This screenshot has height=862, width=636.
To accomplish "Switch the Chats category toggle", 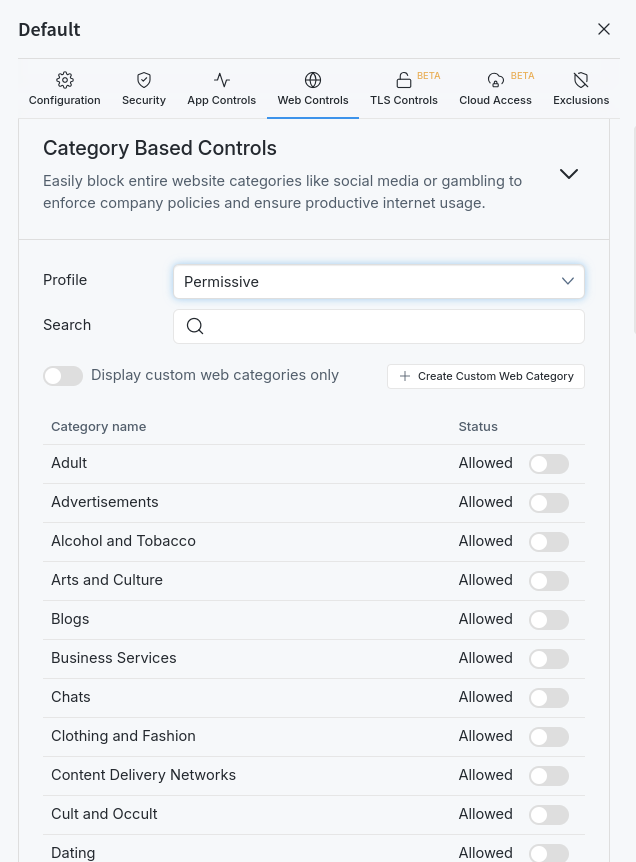I will (x=549, y=698).
